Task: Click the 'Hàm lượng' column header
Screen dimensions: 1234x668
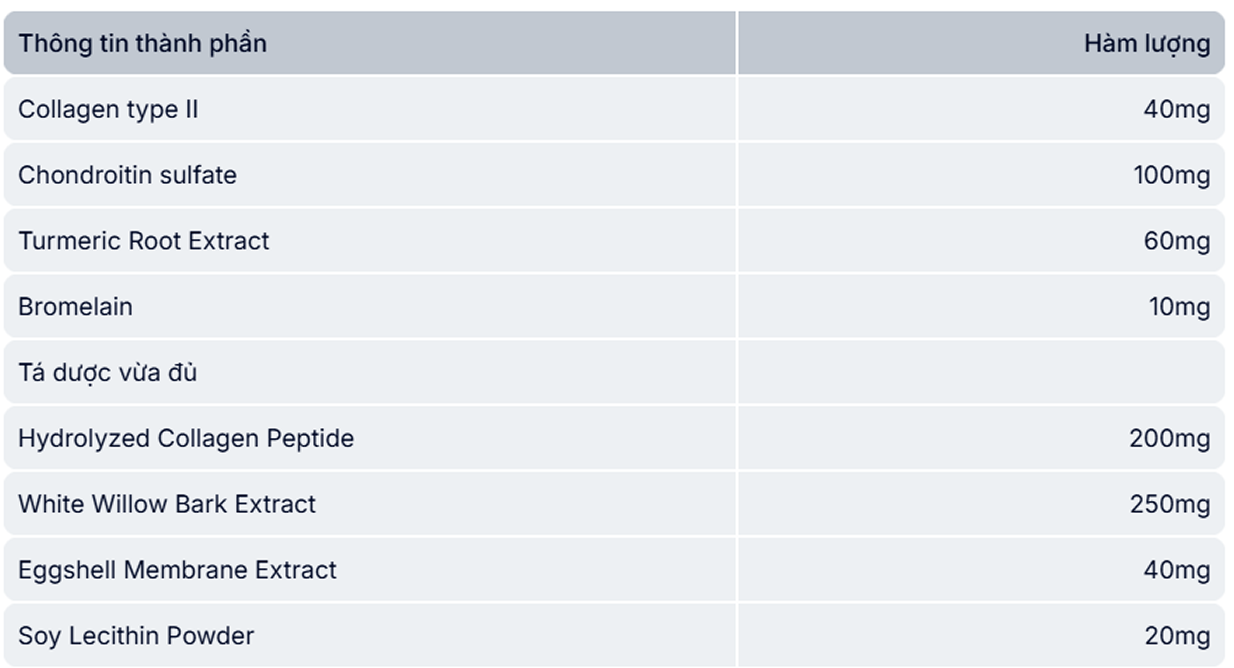Action: click(1146, 44)
